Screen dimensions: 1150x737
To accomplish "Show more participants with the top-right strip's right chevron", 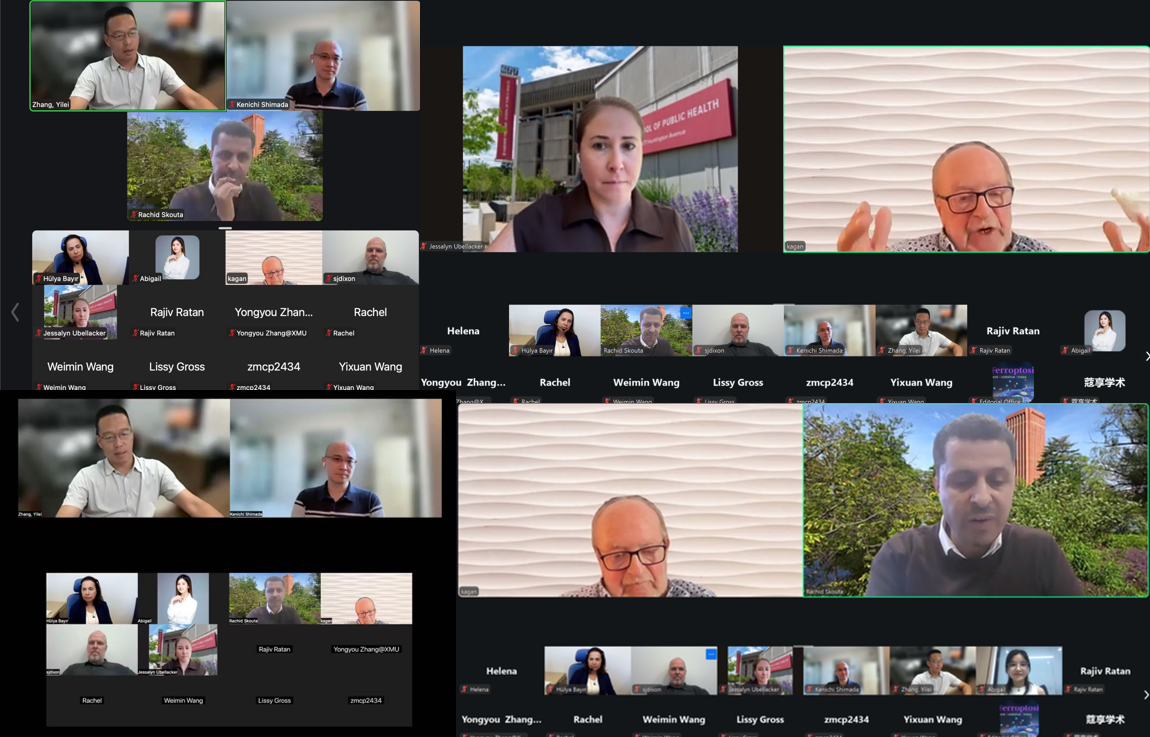I will point(1146,356).
